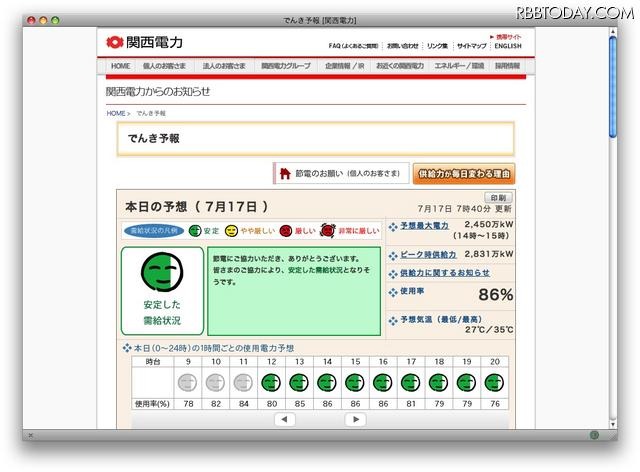Click the Kansai Electric Power logo

[144, 42]
